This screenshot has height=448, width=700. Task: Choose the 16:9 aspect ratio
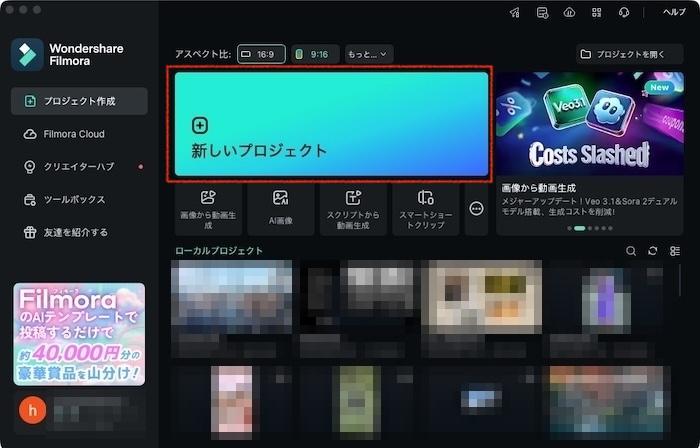pyautogui.click(x=261, y=54)
